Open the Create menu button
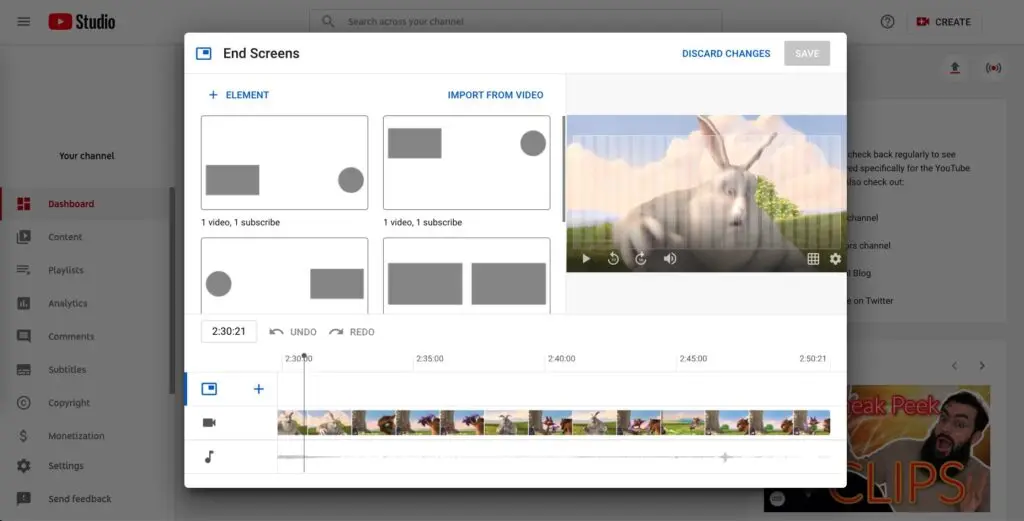 tap(944, 22)
